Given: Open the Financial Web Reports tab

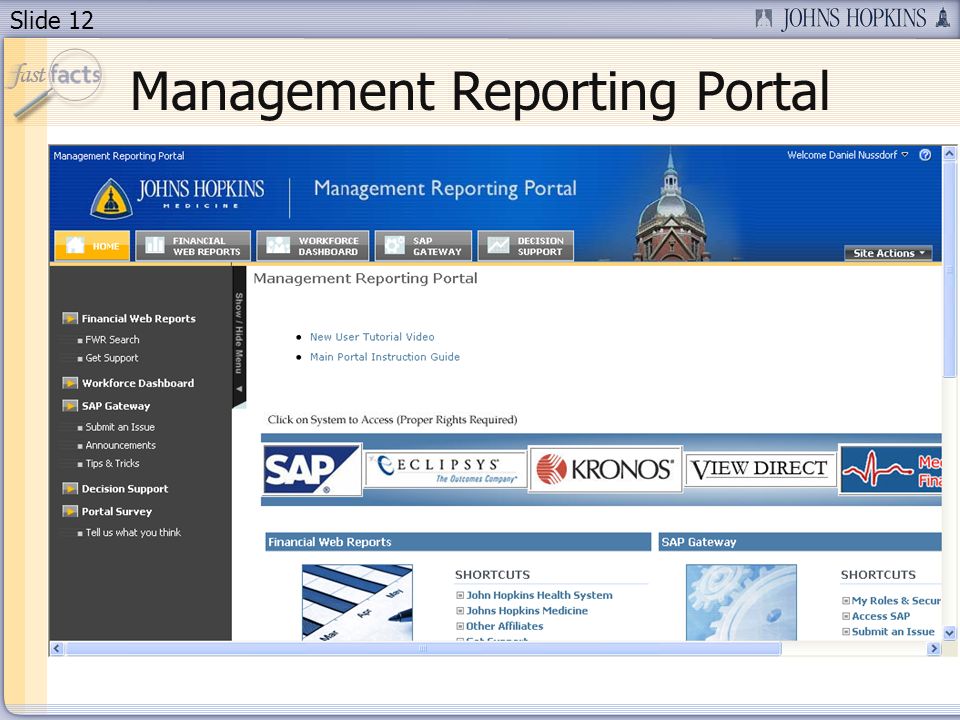Looking at the screenshot, I should click(x=193, y=246).
